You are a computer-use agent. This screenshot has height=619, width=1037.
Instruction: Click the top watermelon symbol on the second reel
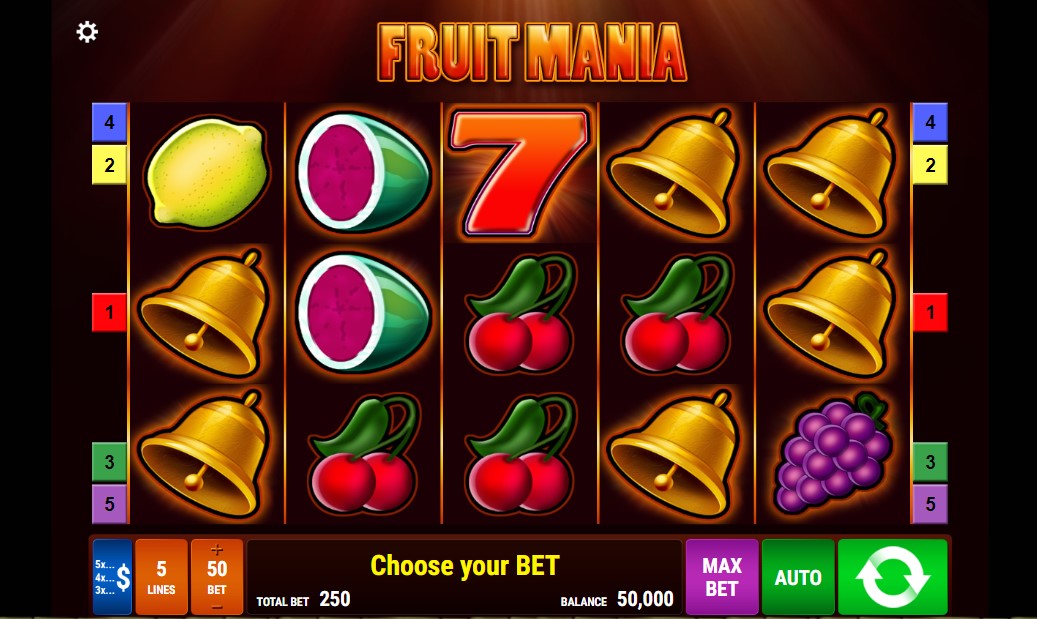coord(363,173)
